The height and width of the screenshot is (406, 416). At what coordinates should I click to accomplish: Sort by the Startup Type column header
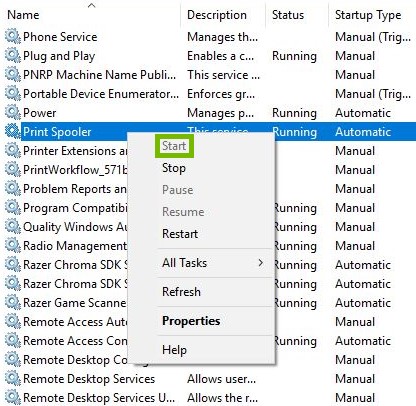[x=368, y=15]
